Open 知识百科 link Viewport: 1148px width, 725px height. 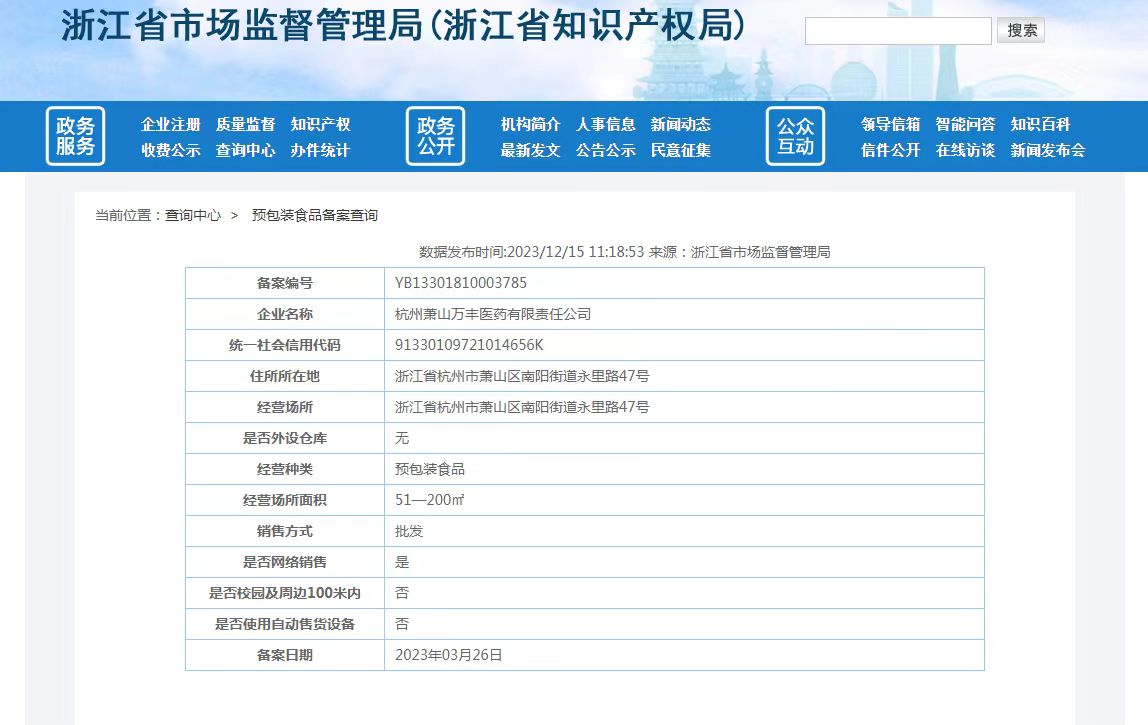click(1040, 124)
